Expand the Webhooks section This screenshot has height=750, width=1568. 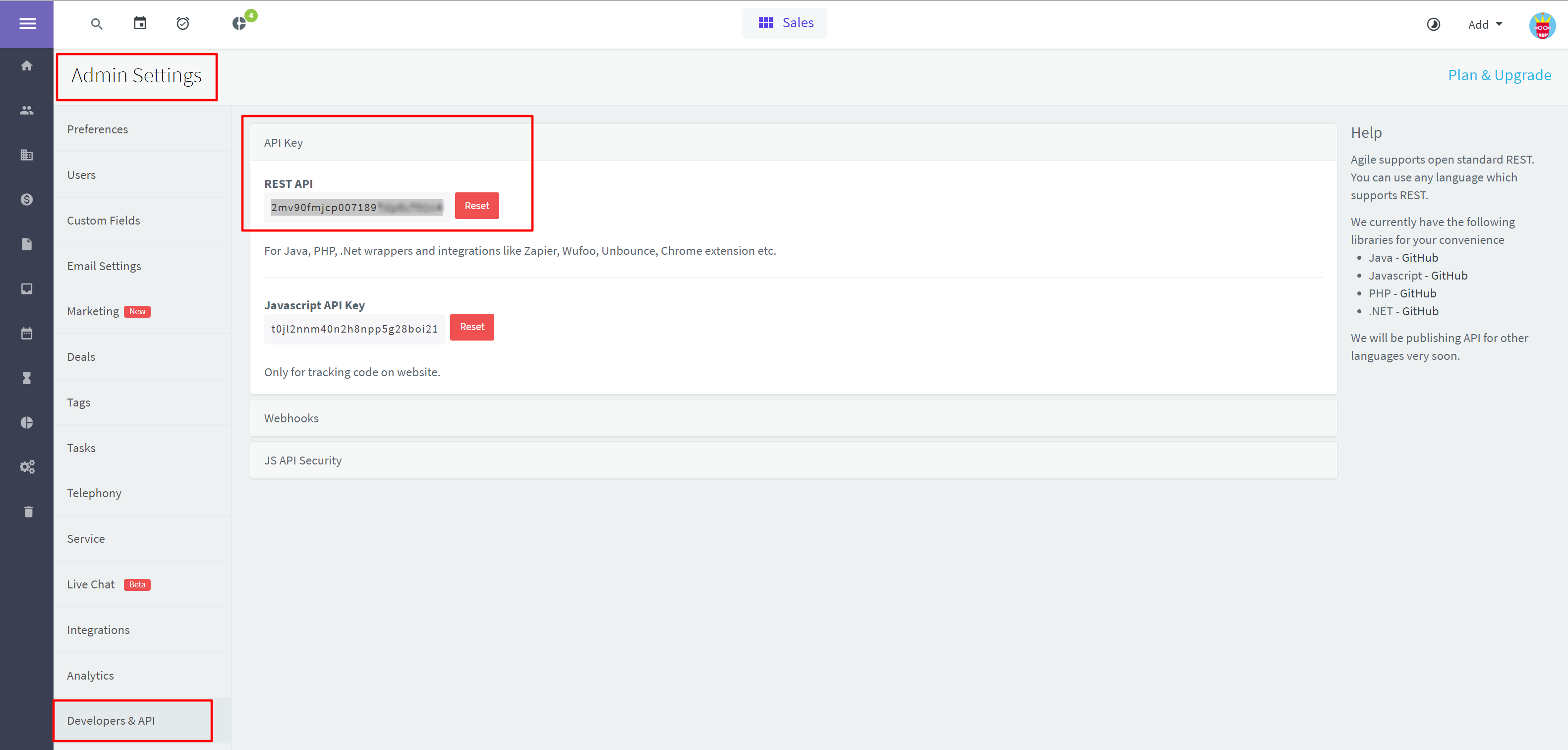coord(291,418)
